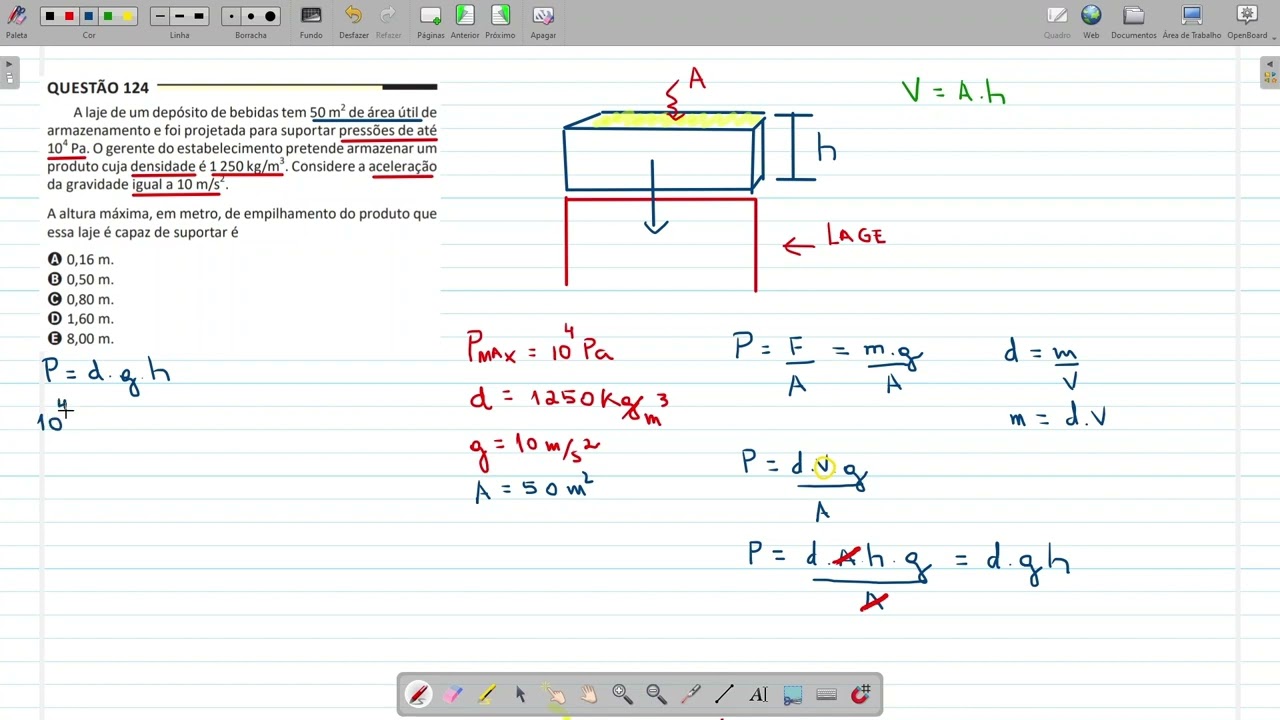
Task: Select the Zoom out magnifier
Action: coord(656,694)
